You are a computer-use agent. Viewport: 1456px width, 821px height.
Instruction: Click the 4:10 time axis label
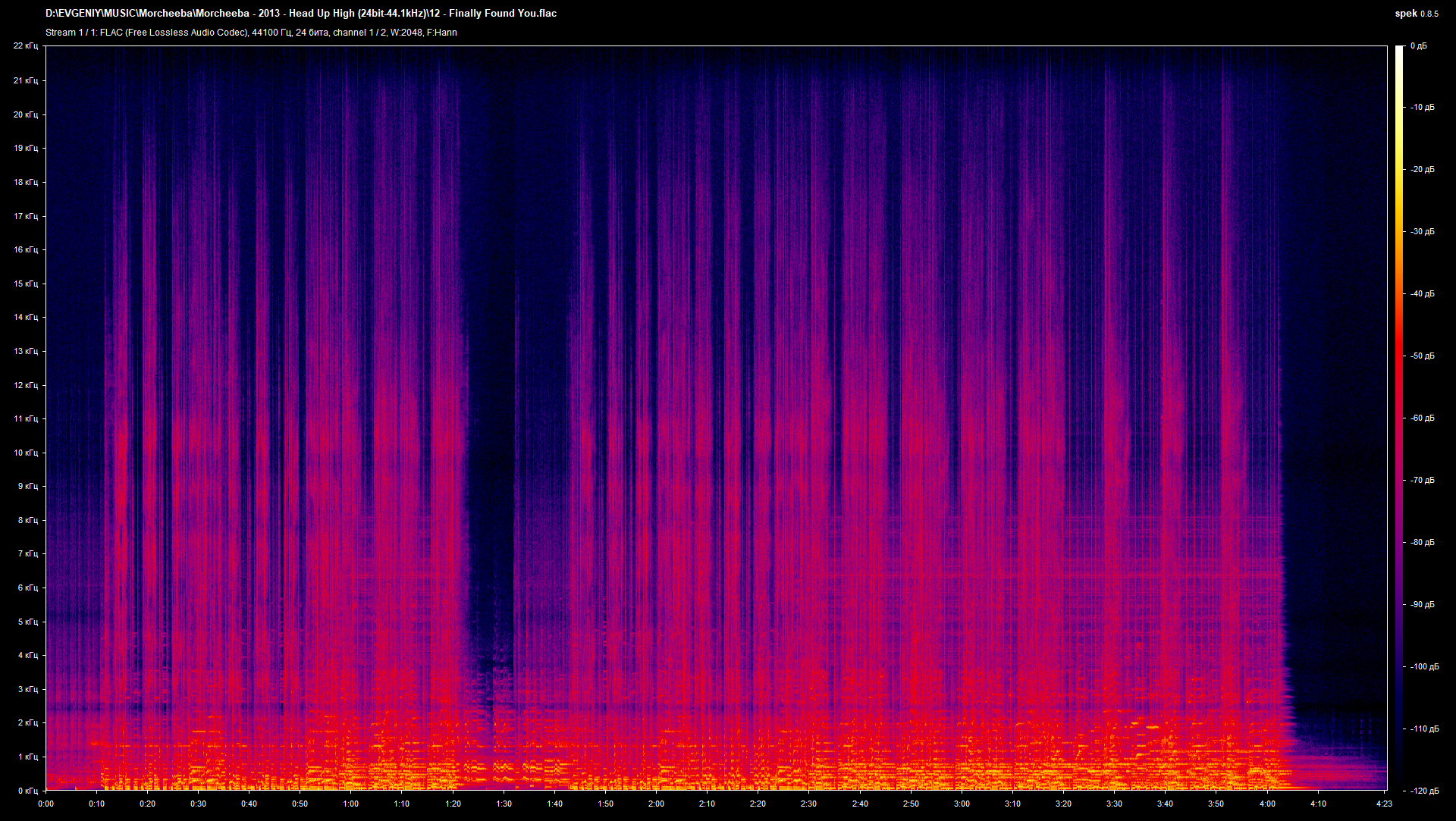click(1318, 804)
